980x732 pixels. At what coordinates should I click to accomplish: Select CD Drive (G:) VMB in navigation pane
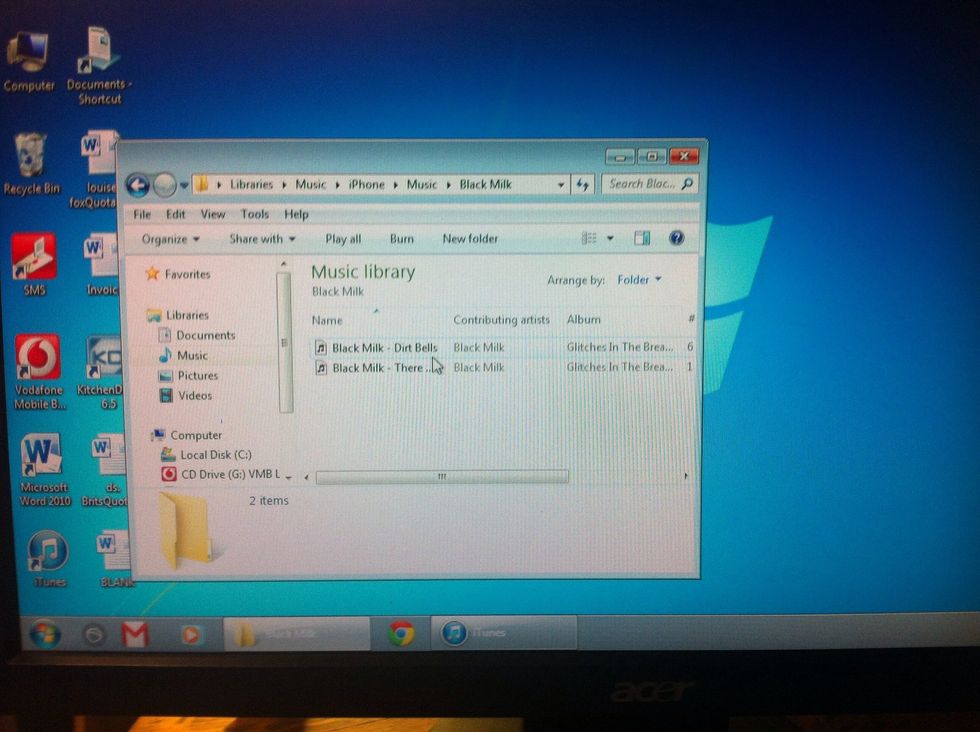[221, 474]
